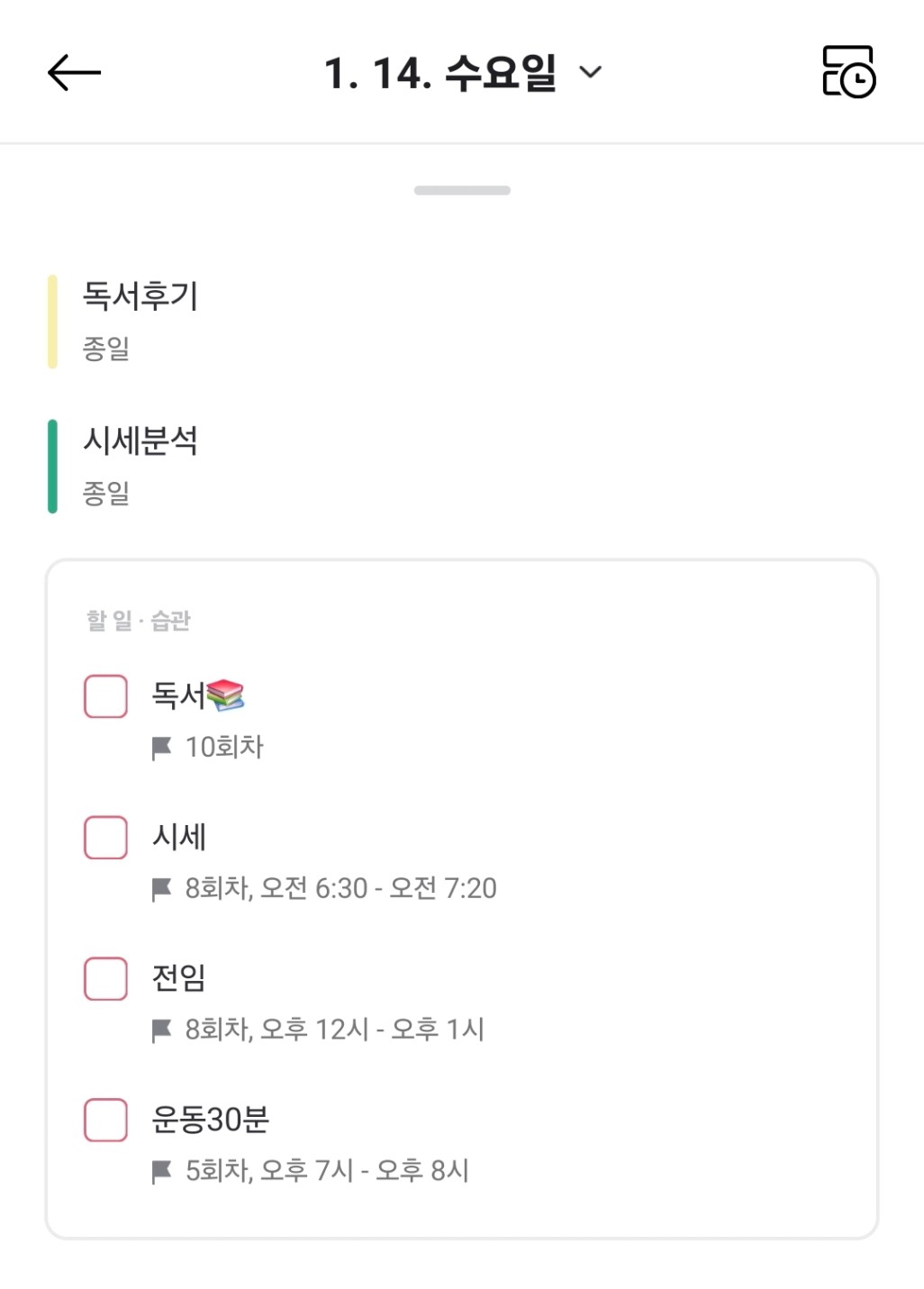Tap the yellow color bar of 독서후기
Screen dimensions: 924x1289
point(52,322)
